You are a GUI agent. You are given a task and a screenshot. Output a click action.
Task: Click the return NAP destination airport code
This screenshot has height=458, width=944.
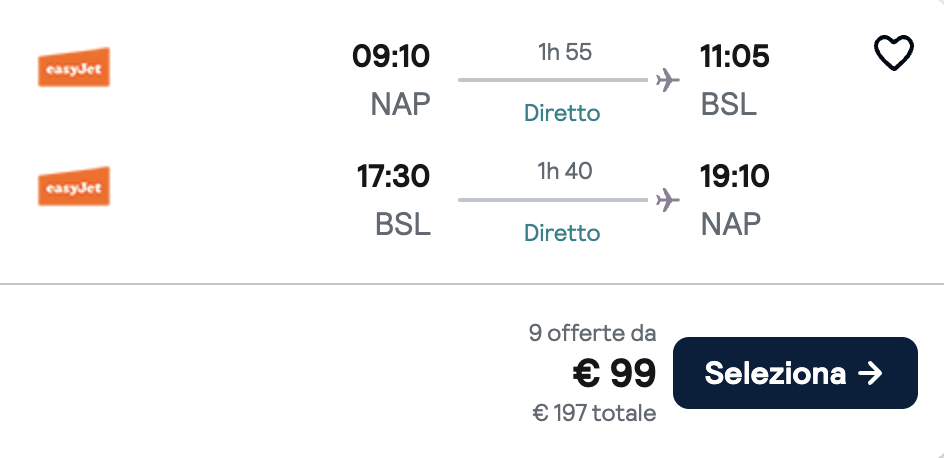pos(730,224)
